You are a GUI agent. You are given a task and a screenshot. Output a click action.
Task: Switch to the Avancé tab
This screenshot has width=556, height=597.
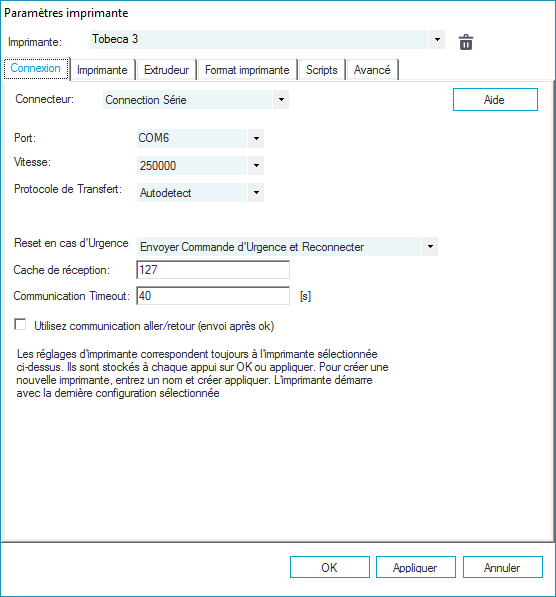[372, 70]
